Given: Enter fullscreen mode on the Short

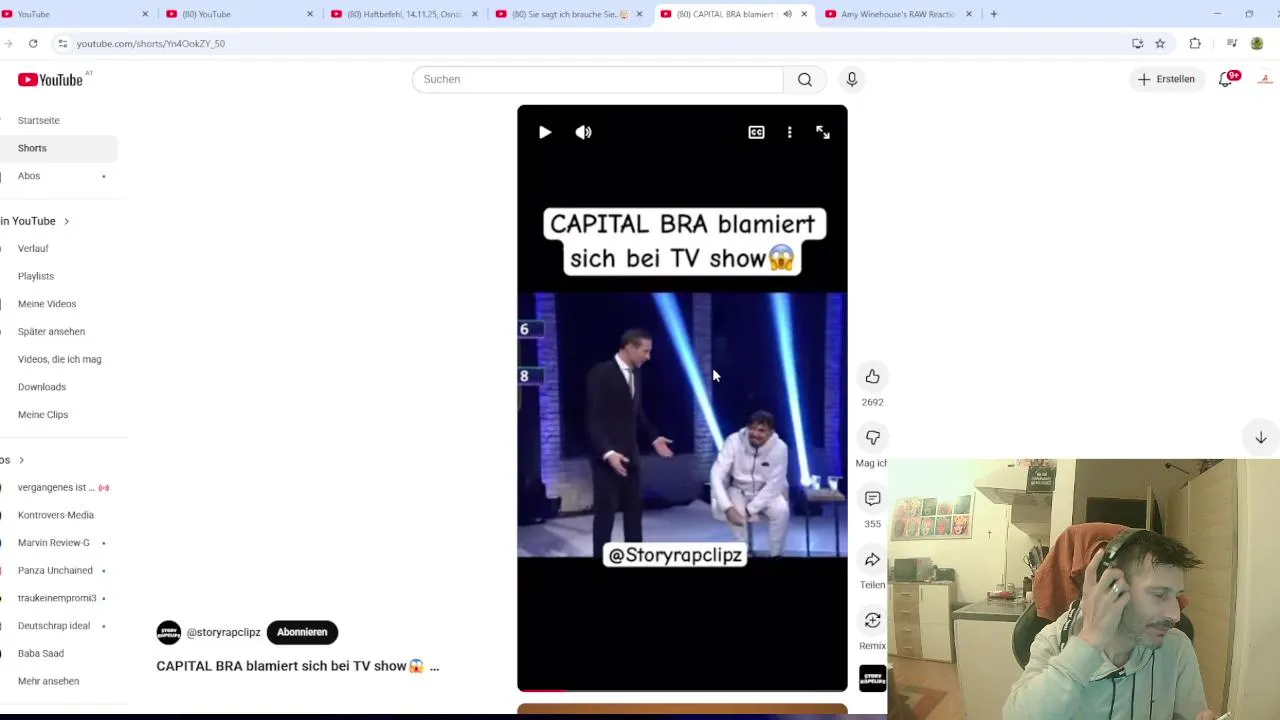Looking at the screenshot, I should 823,132.
